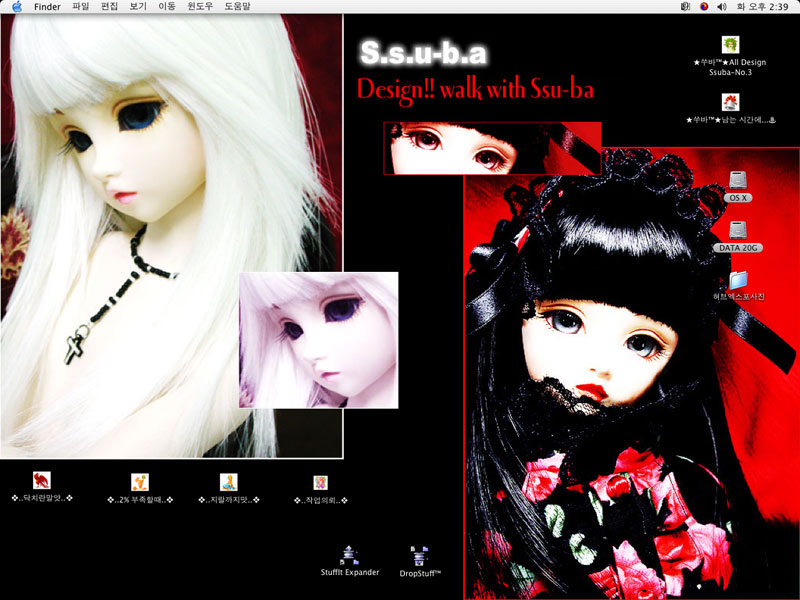Select the DropStuff desktop icon
800x600 pixels.
(x=420, y=554)
